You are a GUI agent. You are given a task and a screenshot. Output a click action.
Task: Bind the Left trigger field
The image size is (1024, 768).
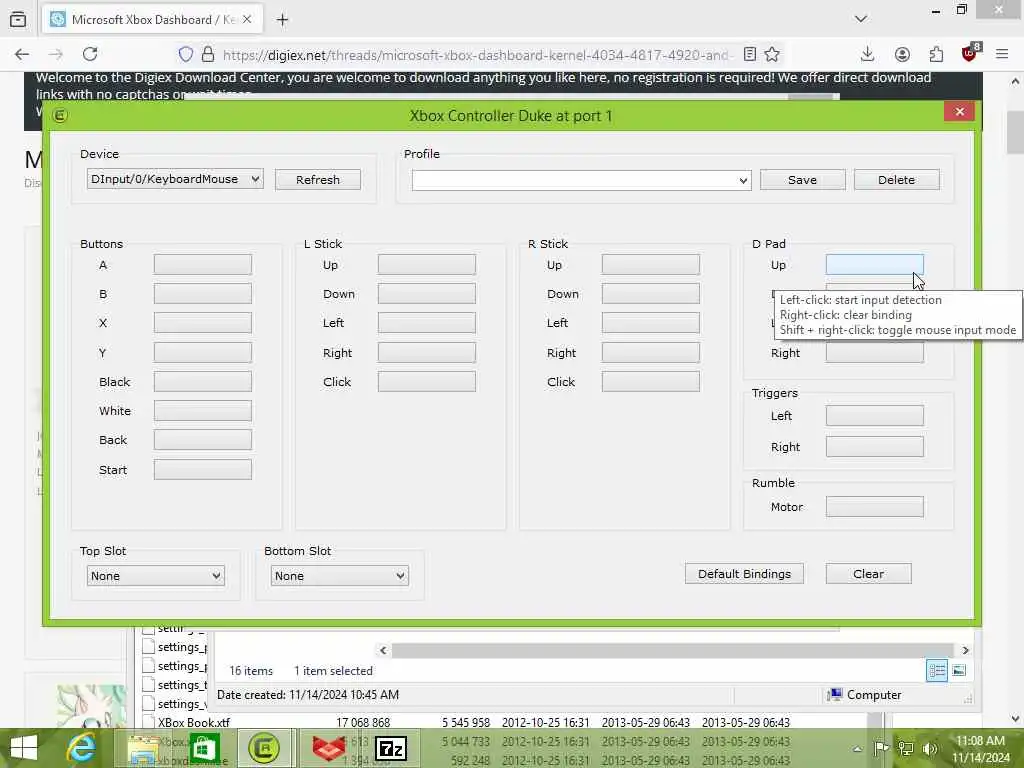(874, 415)
